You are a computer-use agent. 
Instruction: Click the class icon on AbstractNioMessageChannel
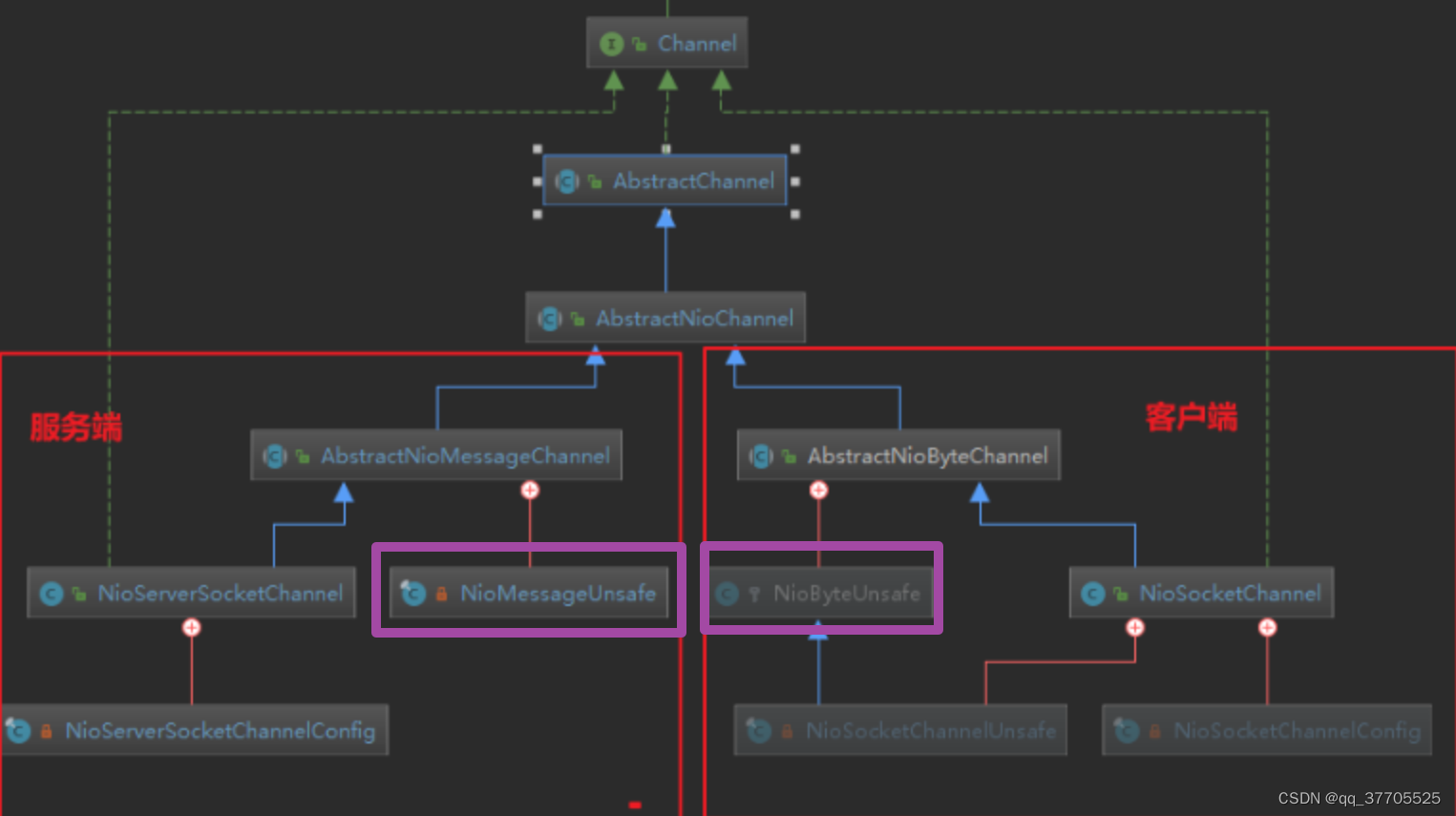[x=275, y=456]
